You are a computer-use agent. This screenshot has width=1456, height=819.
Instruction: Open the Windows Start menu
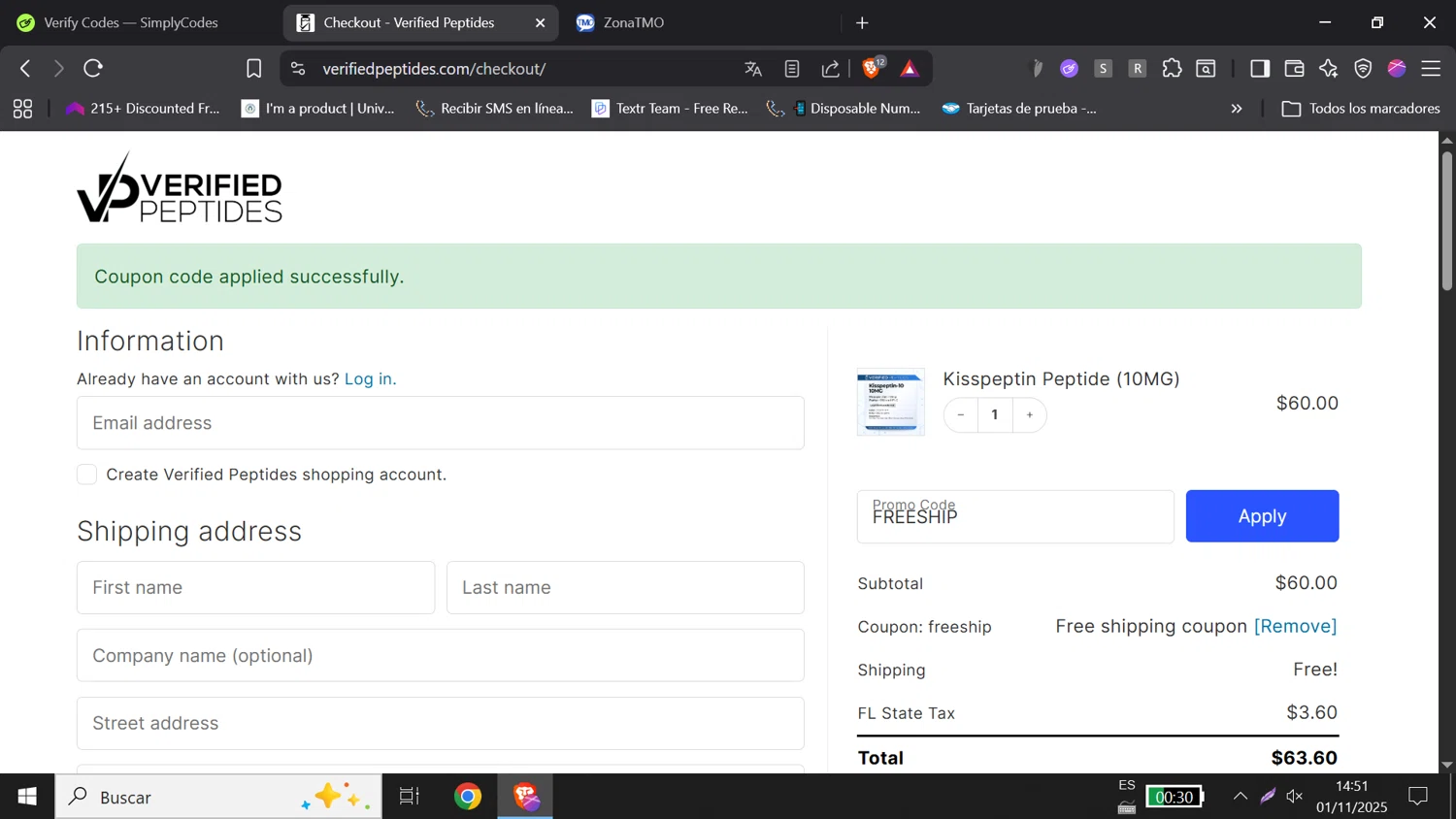pyautogui.click(x=27, y=797)
